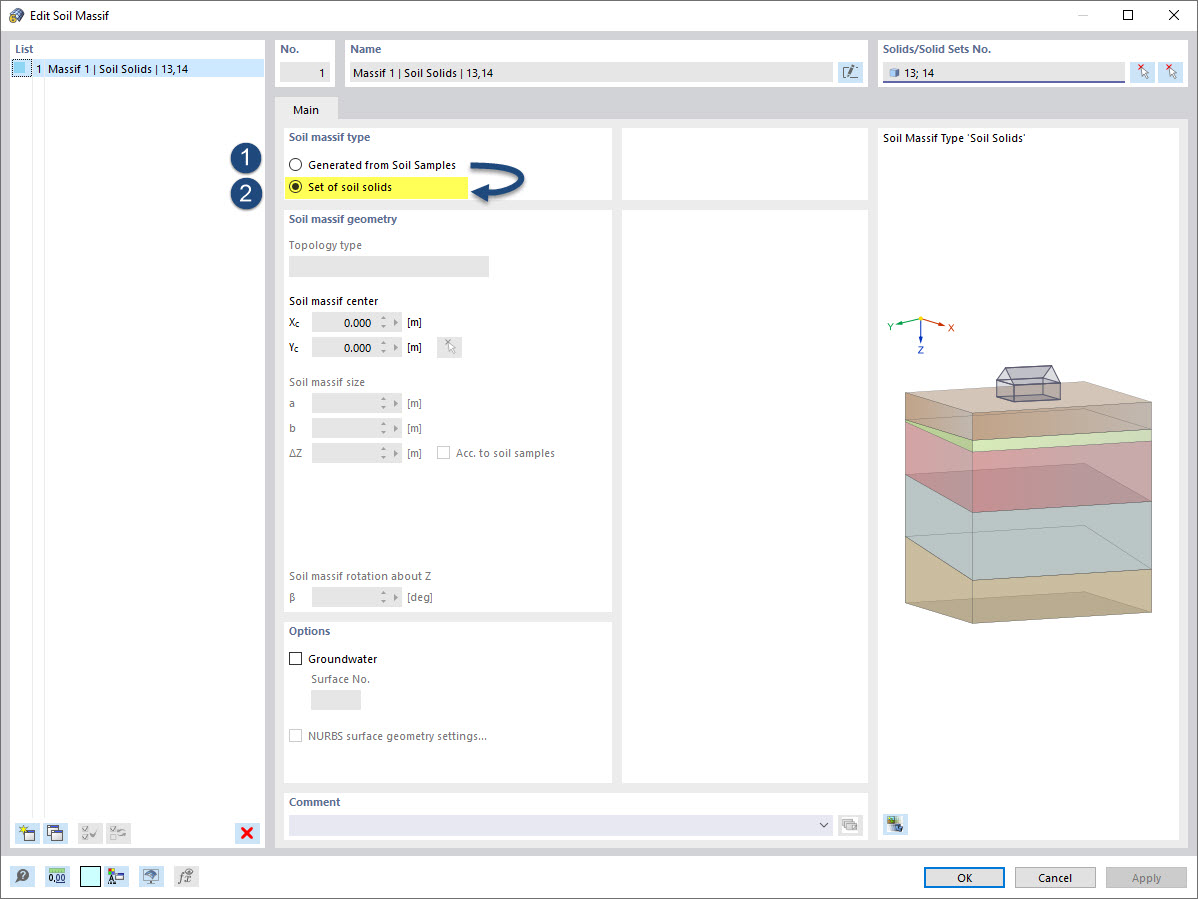
Task: Enable the Groundwater checkbox
Action: [296, 658]
